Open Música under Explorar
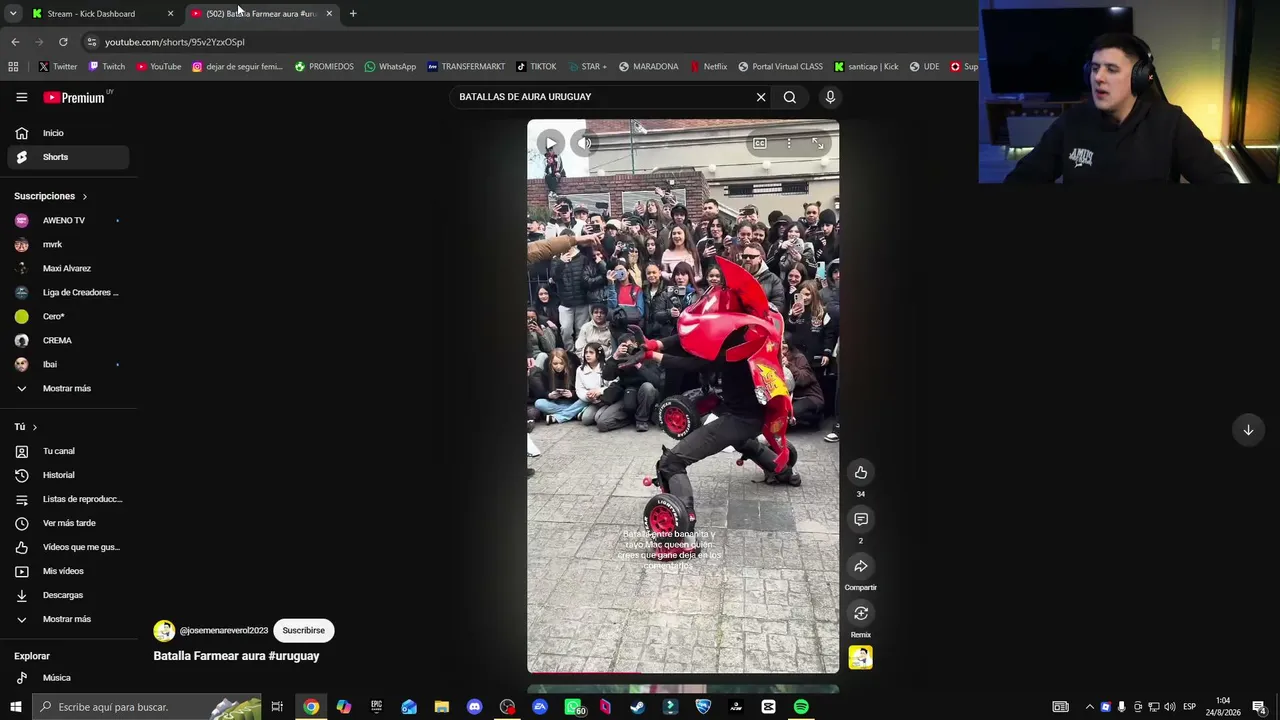This screenshot has height=720, width=1280. click(x=68, y=678)
